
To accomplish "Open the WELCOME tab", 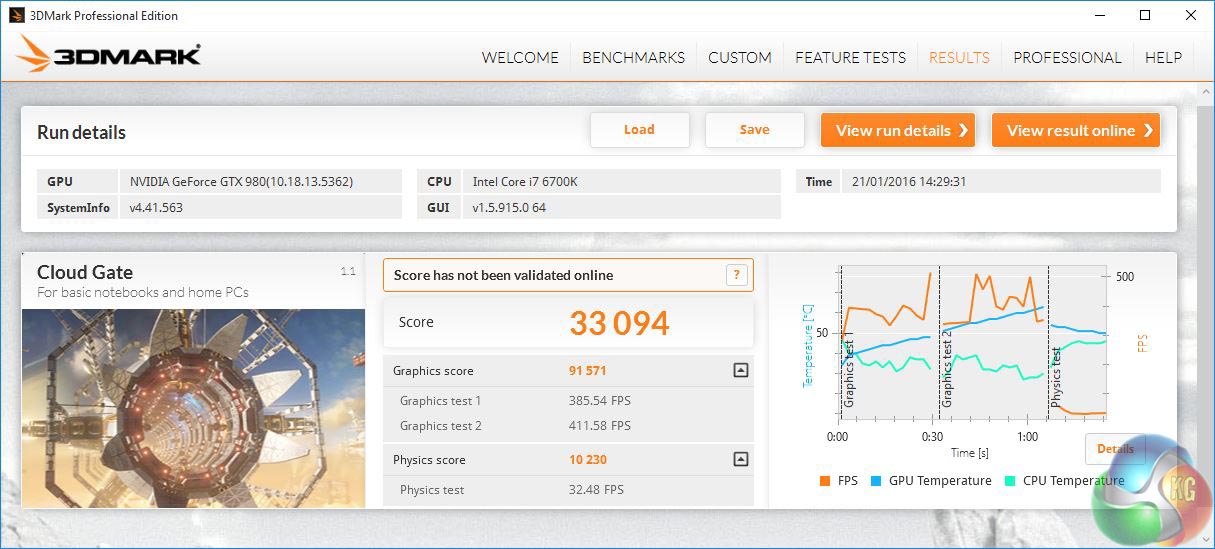I will tap(520, 58).
